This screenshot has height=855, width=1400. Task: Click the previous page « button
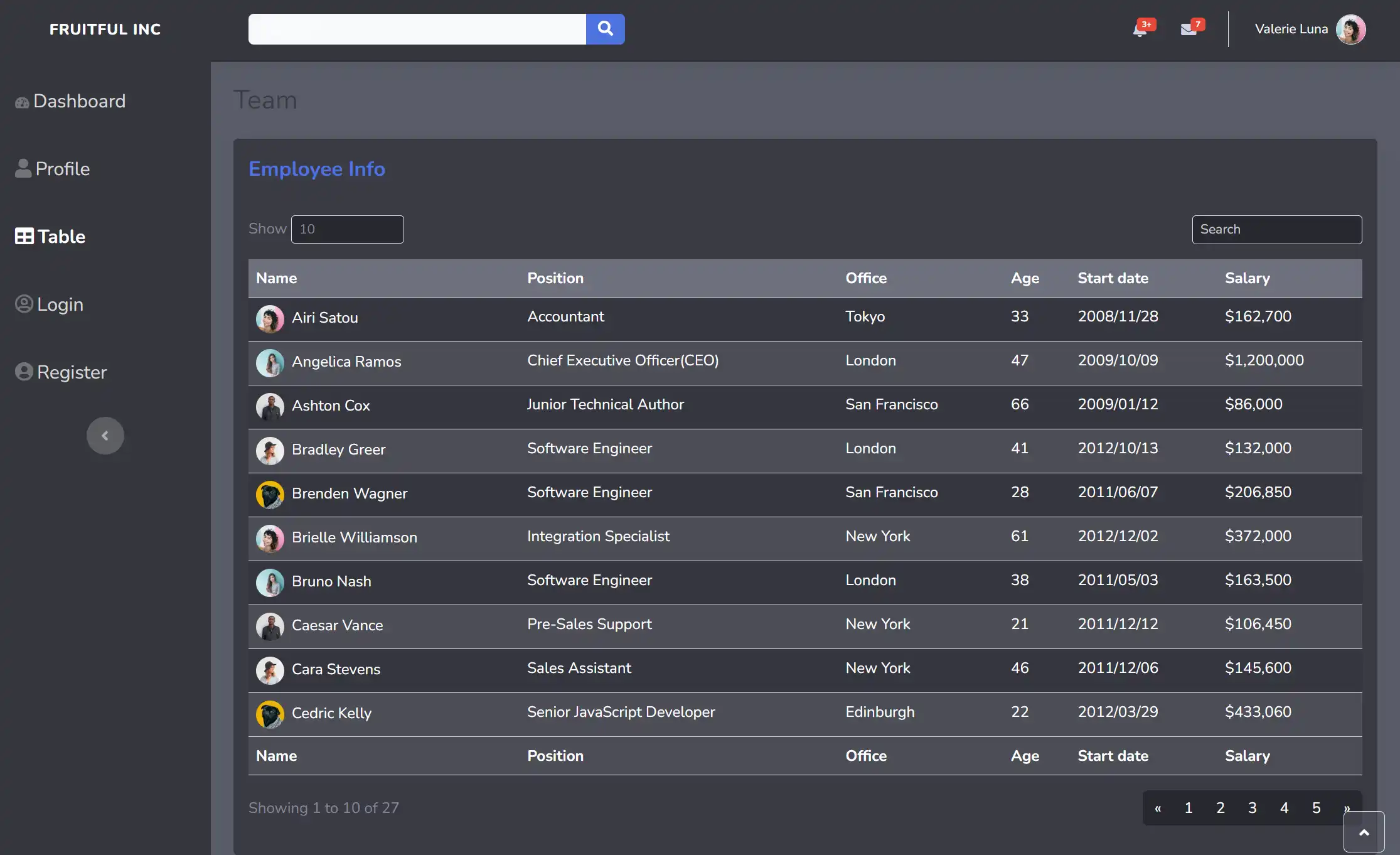(x=1158, y=808)
